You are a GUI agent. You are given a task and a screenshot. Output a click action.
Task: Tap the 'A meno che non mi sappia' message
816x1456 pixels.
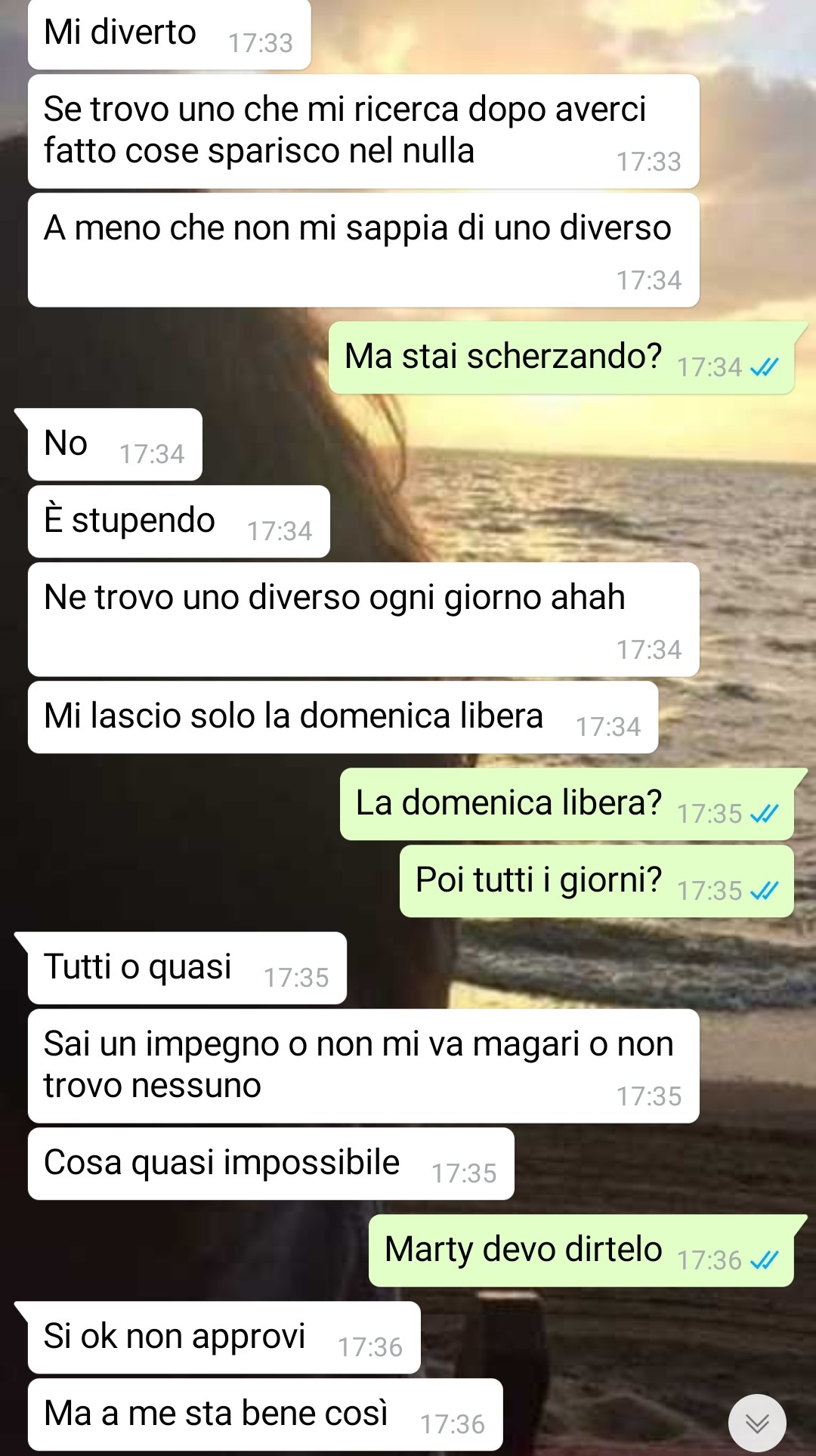click(363, 250)
